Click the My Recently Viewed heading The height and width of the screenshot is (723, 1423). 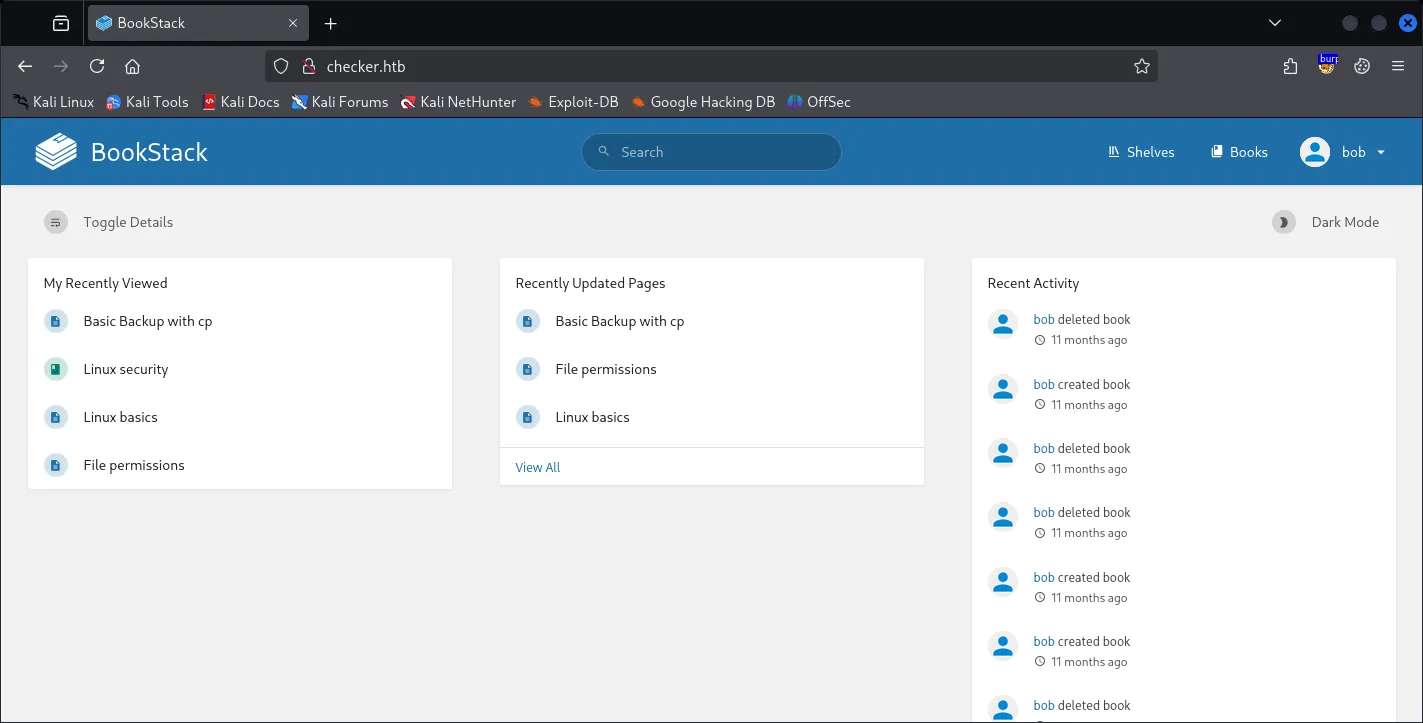106,283
